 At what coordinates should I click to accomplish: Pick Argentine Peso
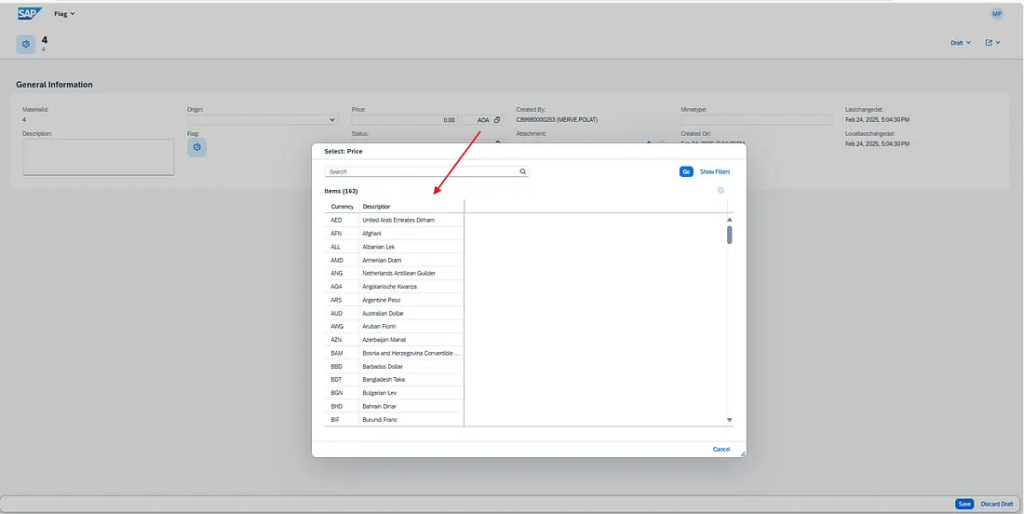coord(381,300)
